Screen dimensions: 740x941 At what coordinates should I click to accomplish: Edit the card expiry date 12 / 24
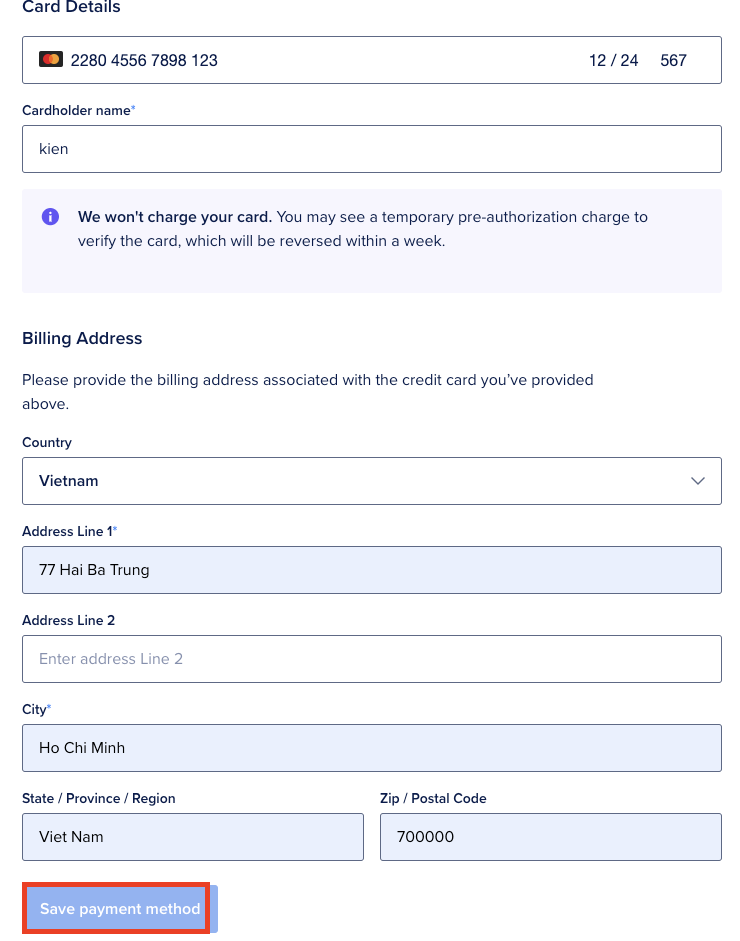[613, 60]
